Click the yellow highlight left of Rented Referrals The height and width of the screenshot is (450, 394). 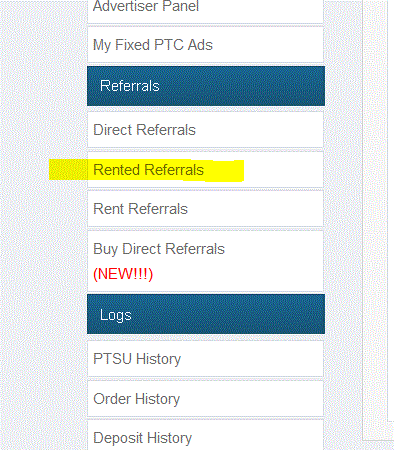[x=68, y=170]
